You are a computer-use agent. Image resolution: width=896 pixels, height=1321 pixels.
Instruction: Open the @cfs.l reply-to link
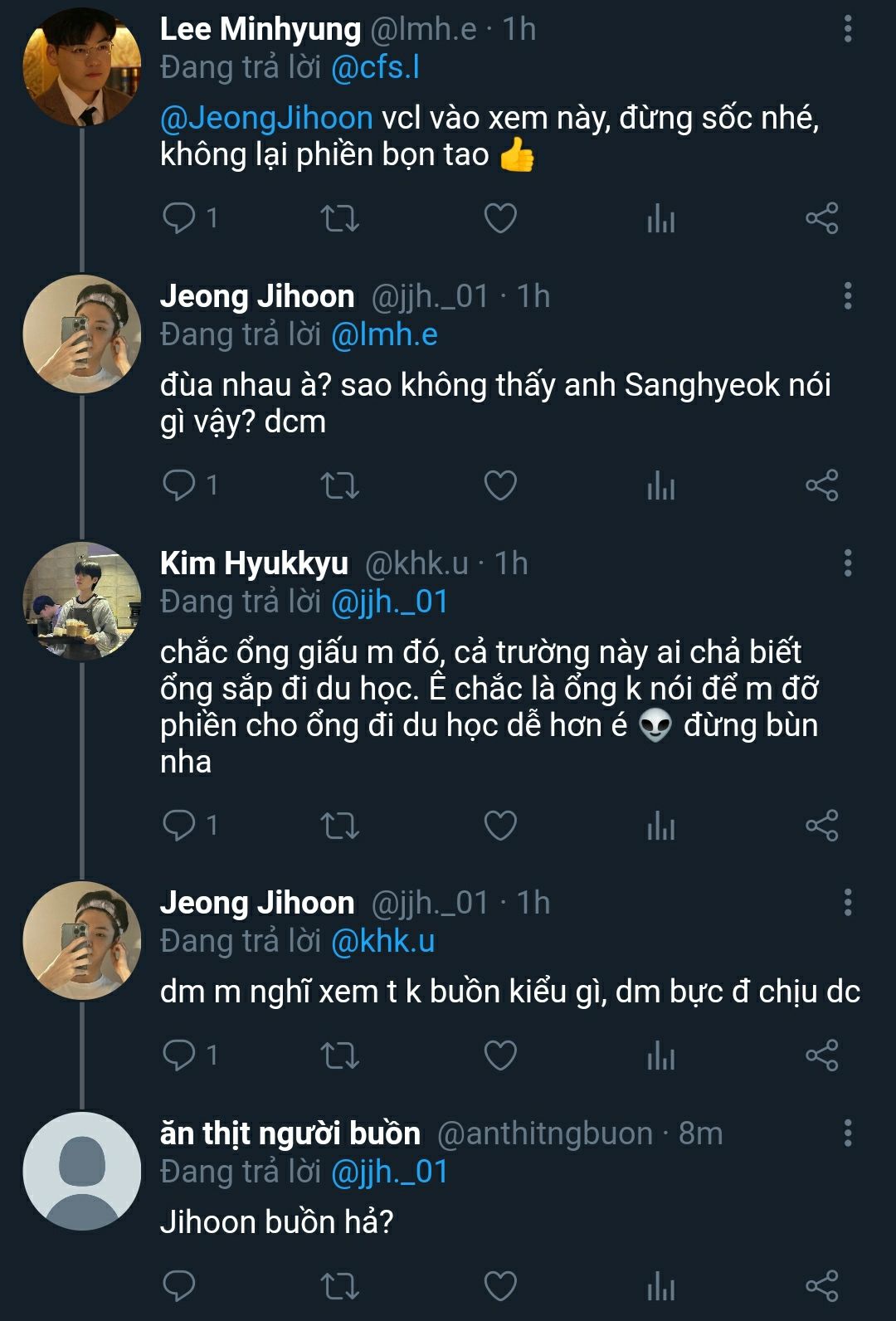pyautogui.click(x=375, y=67)
